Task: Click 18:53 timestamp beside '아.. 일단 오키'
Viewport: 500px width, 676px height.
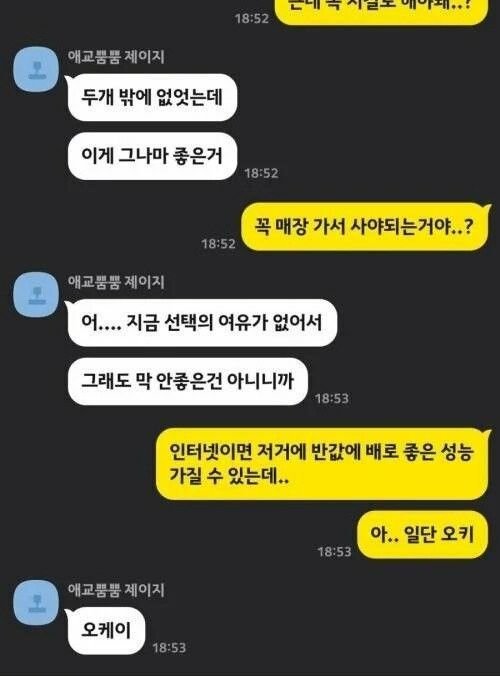Action: tap(334, 551)
